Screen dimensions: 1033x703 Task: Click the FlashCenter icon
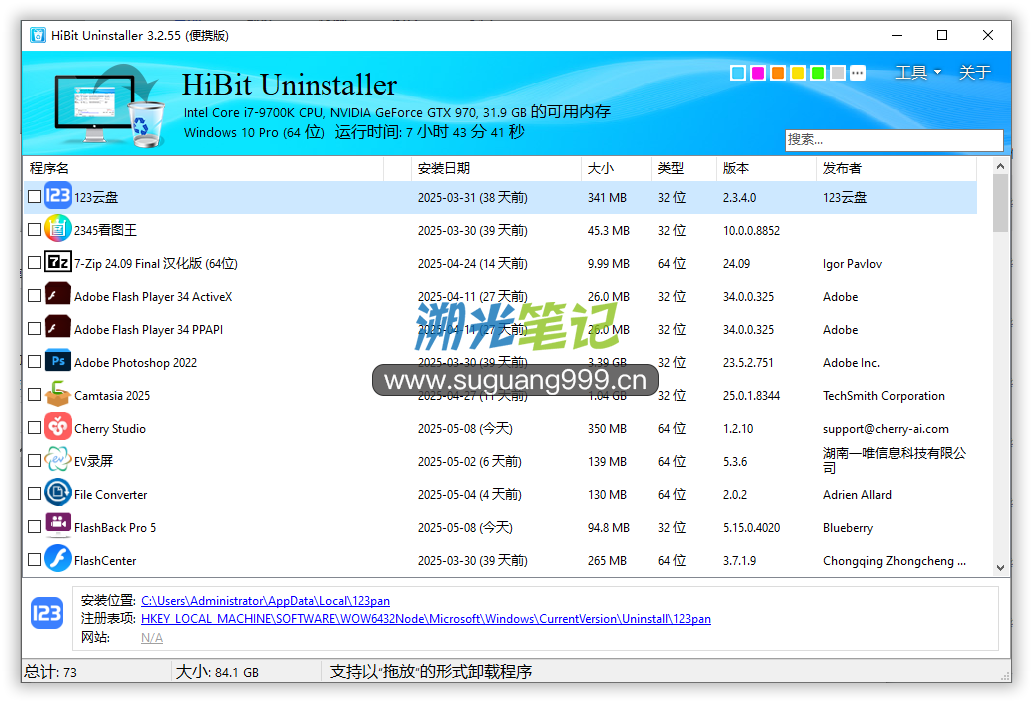pyautogui.click(x=58, y=559)
